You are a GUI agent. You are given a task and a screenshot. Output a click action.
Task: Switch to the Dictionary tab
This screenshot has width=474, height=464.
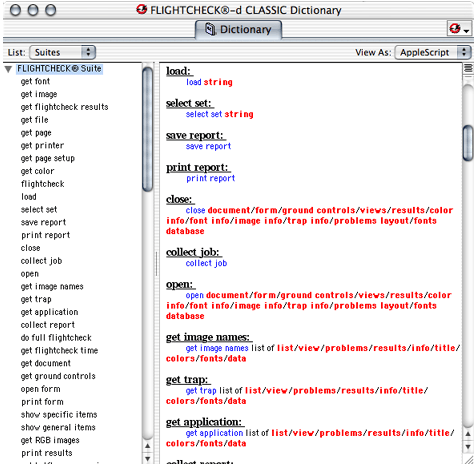pos(238,30)
